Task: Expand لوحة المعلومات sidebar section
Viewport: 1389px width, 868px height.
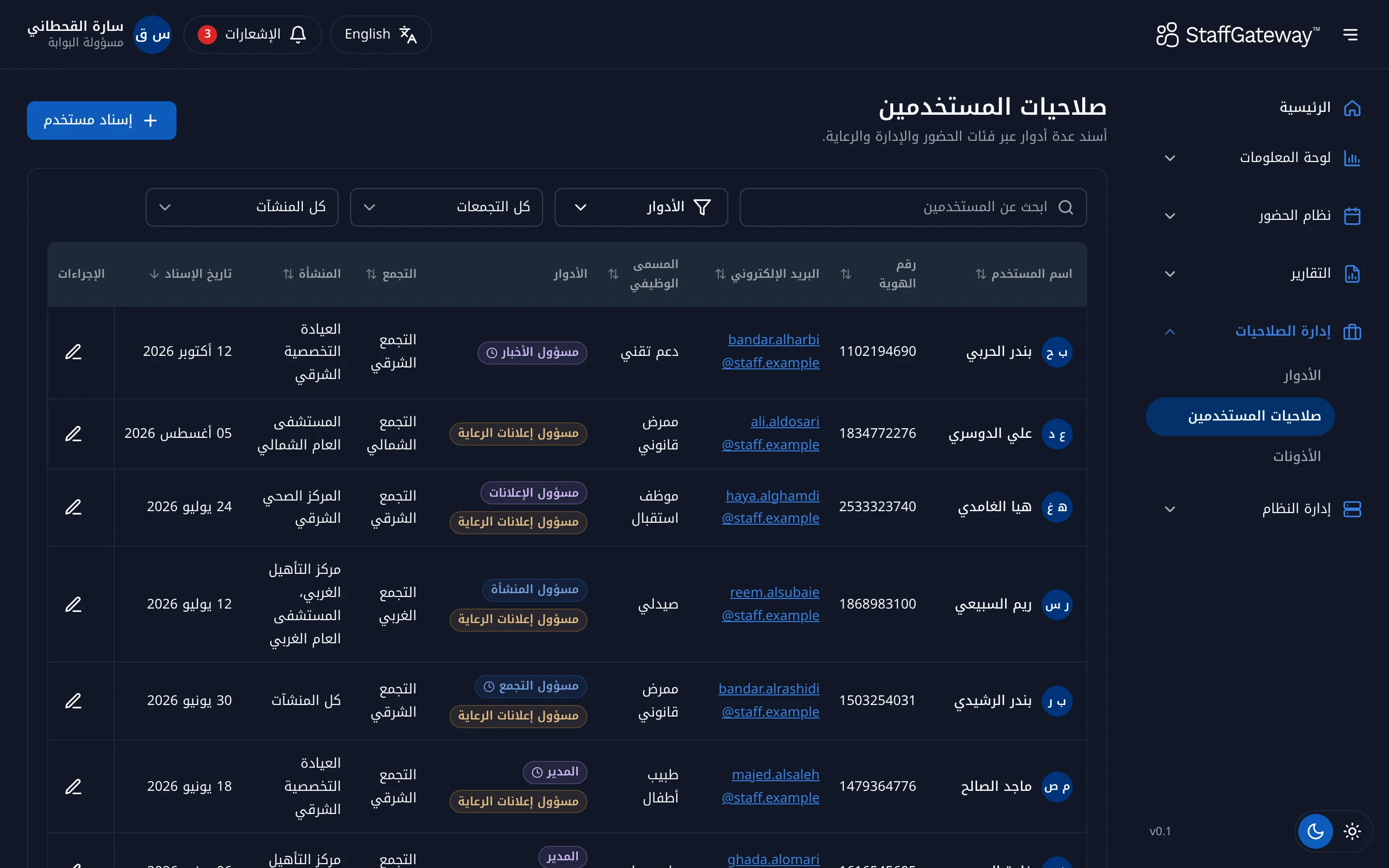Action: (1263, 158)
